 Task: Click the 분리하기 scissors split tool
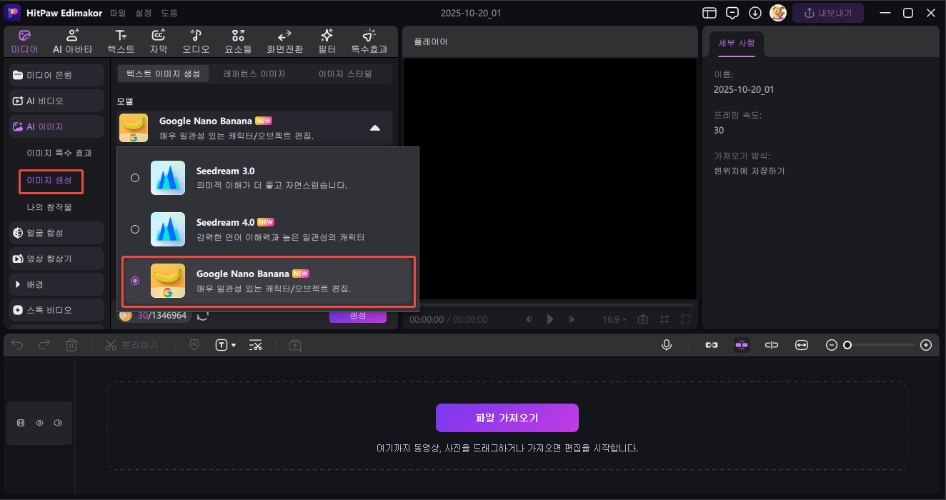click(131, 345)
